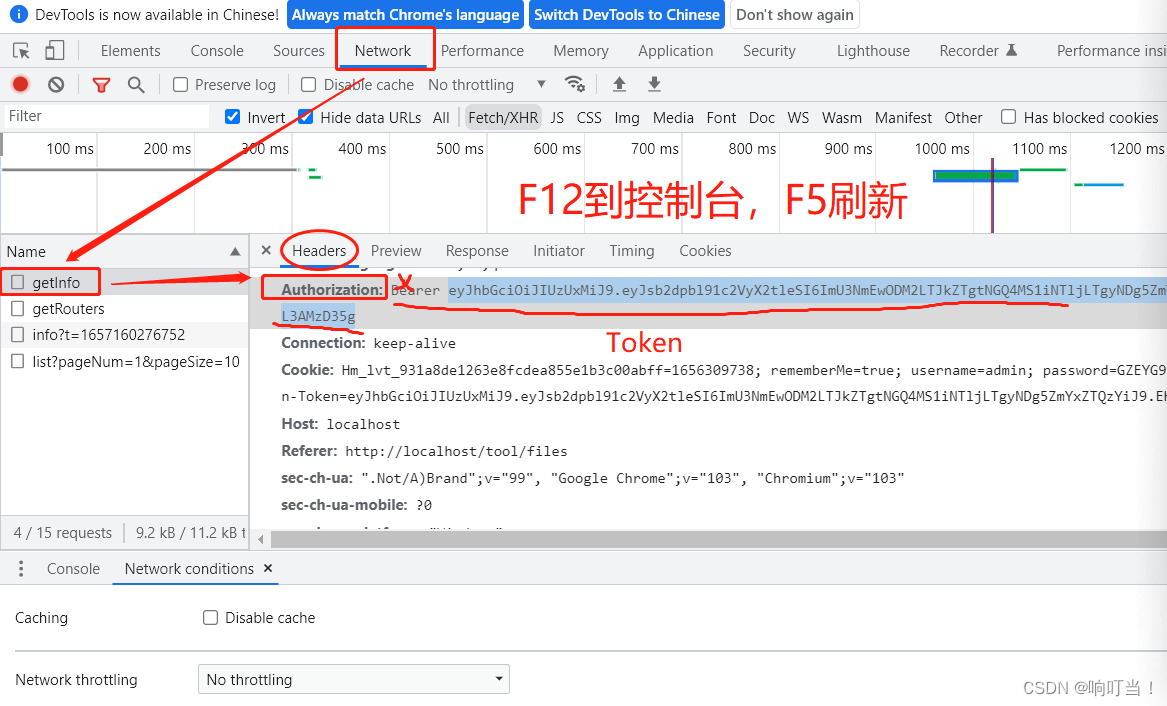Dismiss notice with Don't show again

coord(795,15)
